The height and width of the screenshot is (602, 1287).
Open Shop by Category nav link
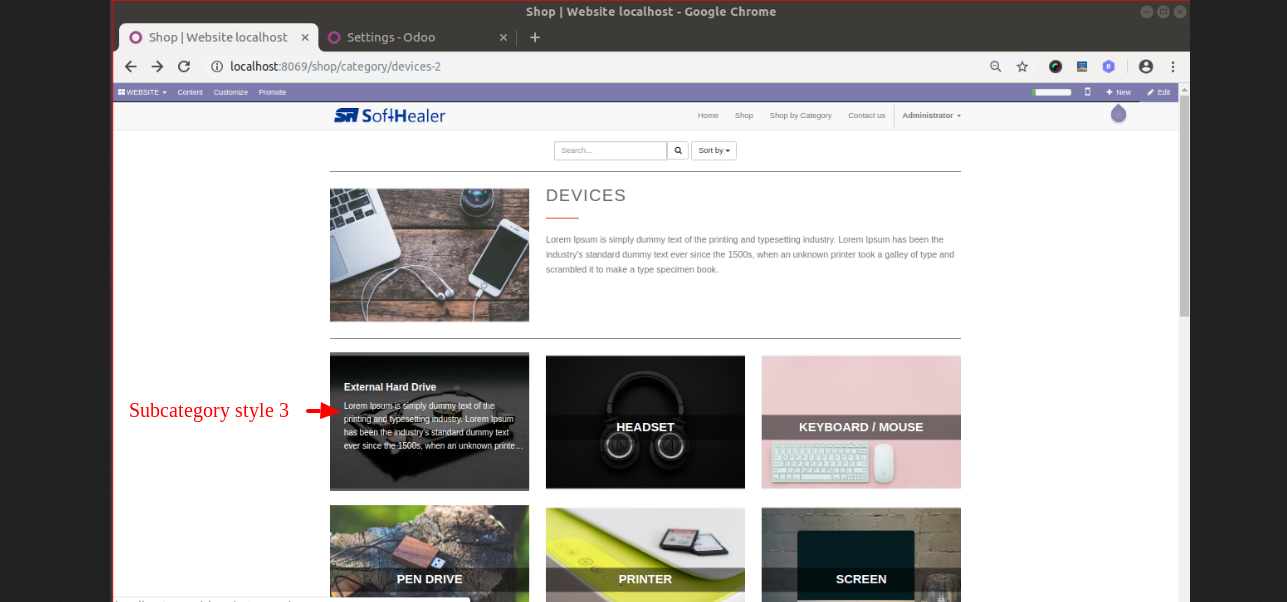tap(801, 116)
